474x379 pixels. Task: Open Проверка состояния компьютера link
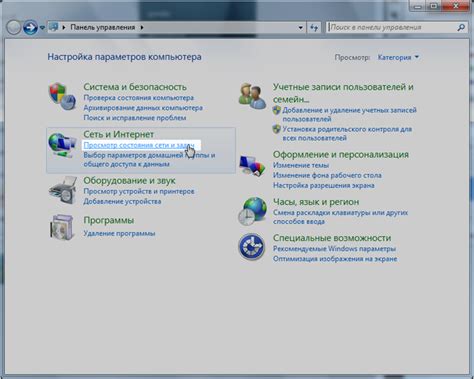tap(139, 98)
